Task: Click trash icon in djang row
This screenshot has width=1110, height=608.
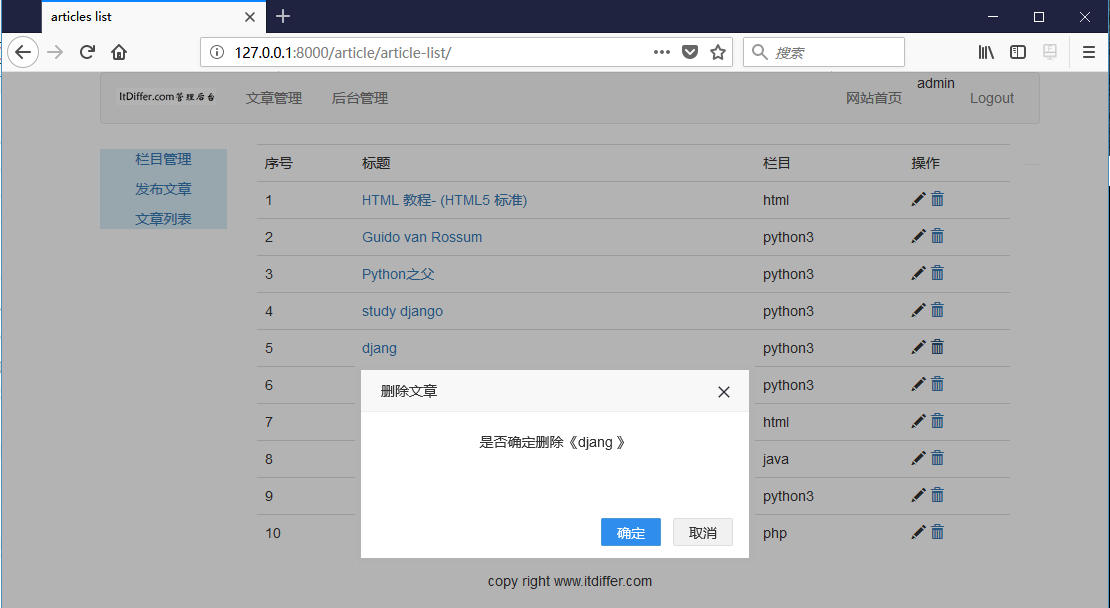Action: point(937,347)
